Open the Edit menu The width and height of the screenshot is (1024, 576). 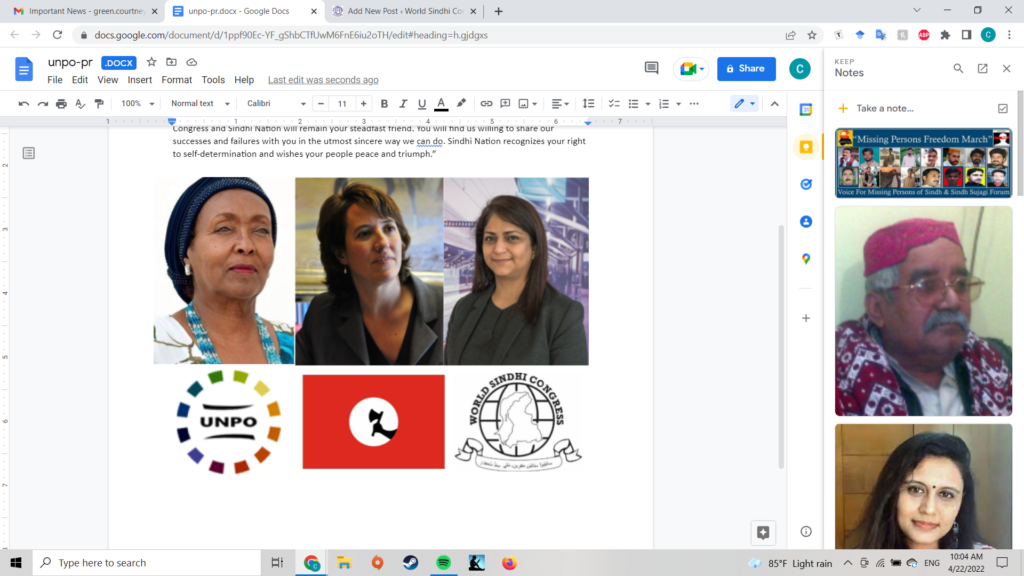tap(80, 80)
